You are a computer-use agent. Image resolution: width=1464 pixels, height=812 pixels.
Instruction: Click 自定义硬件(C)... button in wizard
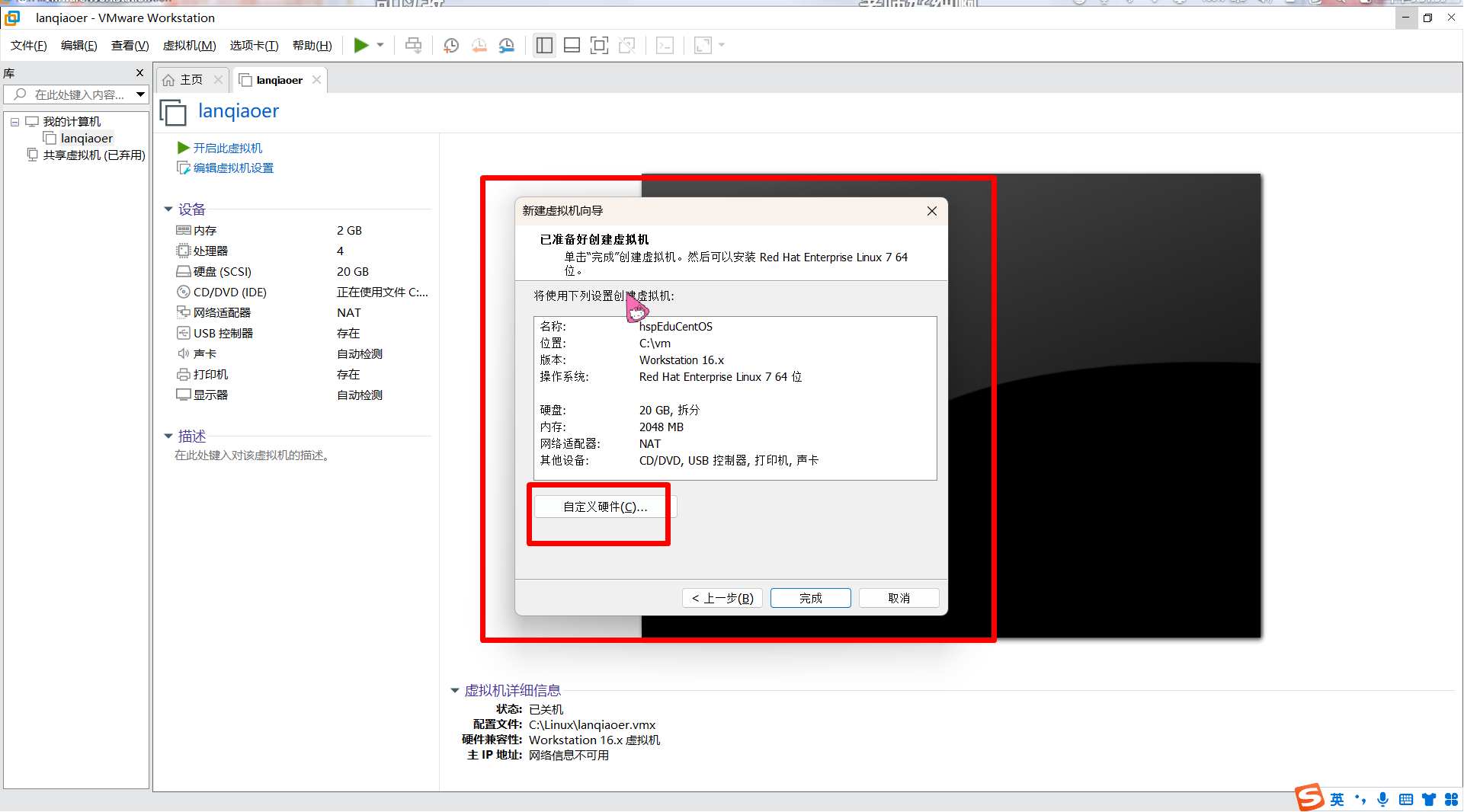click(x=605, y=507)
